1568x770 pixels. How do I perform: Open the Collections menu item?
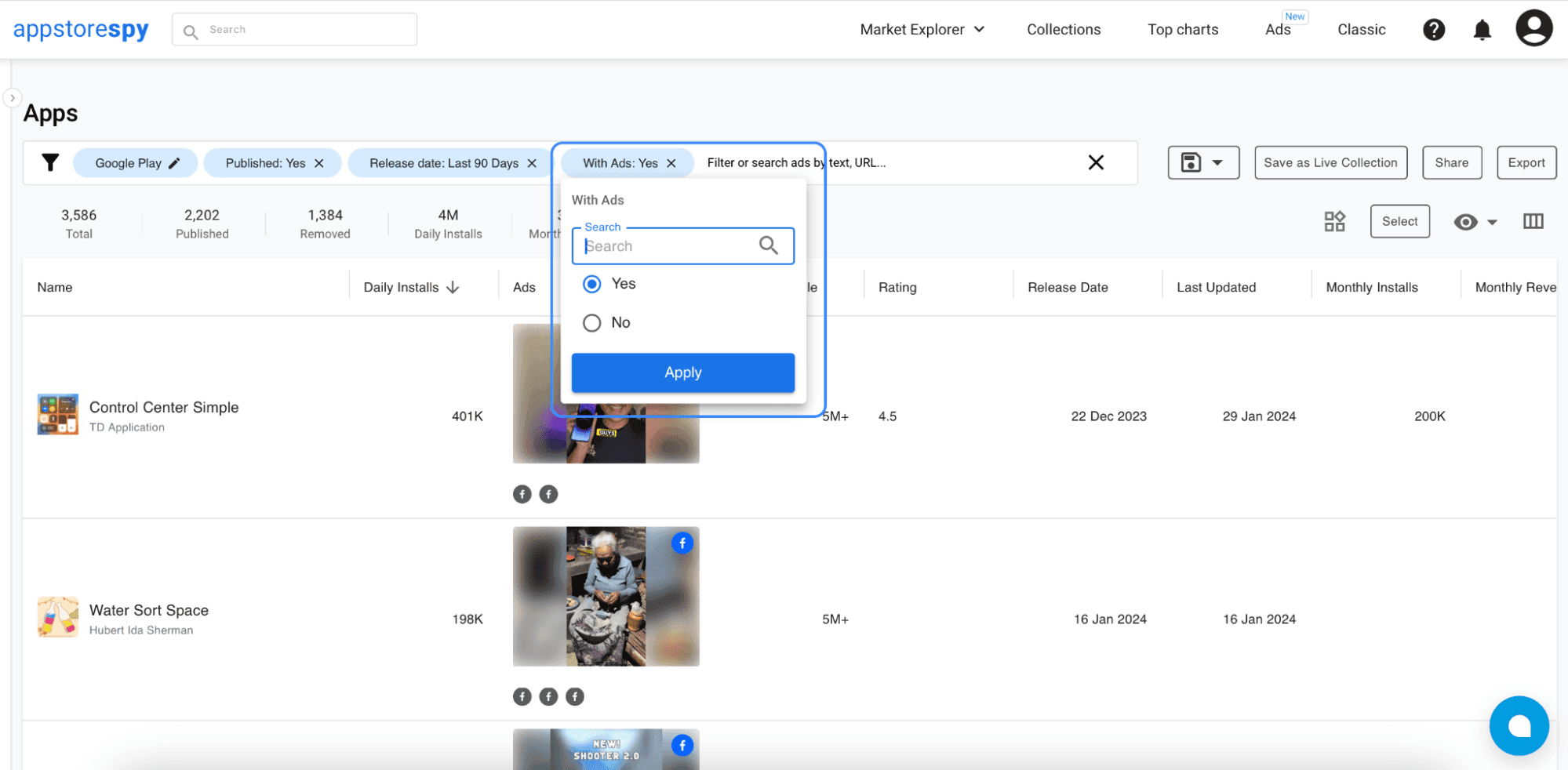pos(1063,30)
